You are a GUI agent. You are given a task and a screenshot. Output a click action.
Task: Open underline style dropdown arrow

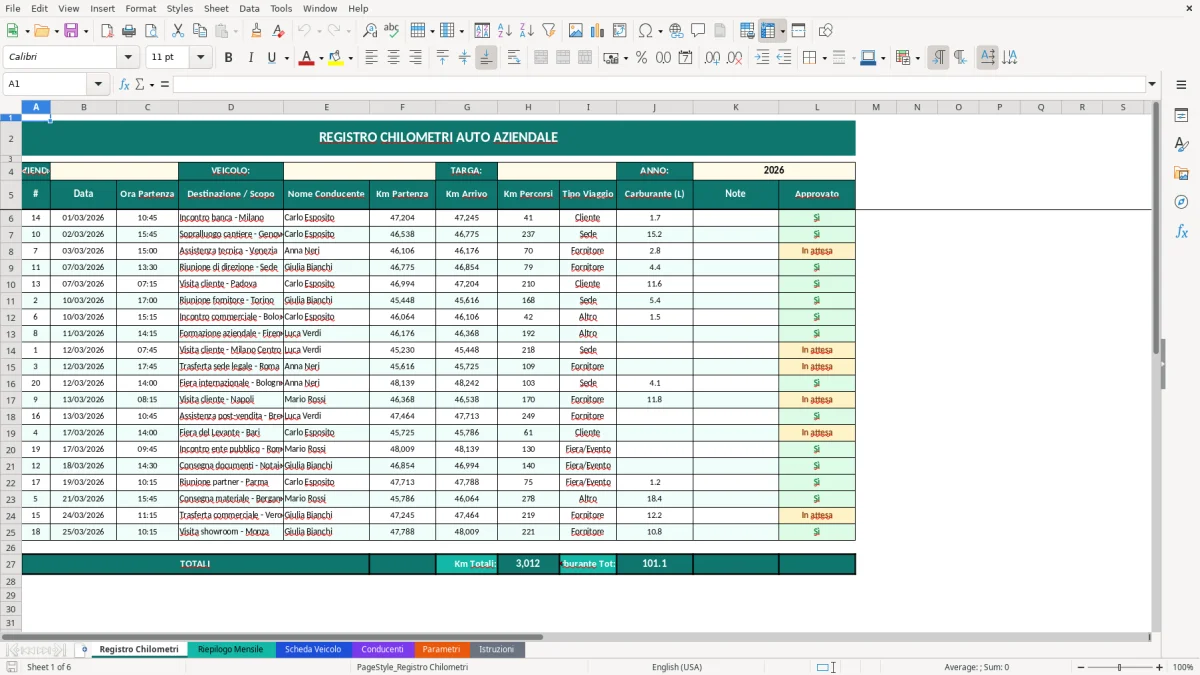[x=286, y=58]
